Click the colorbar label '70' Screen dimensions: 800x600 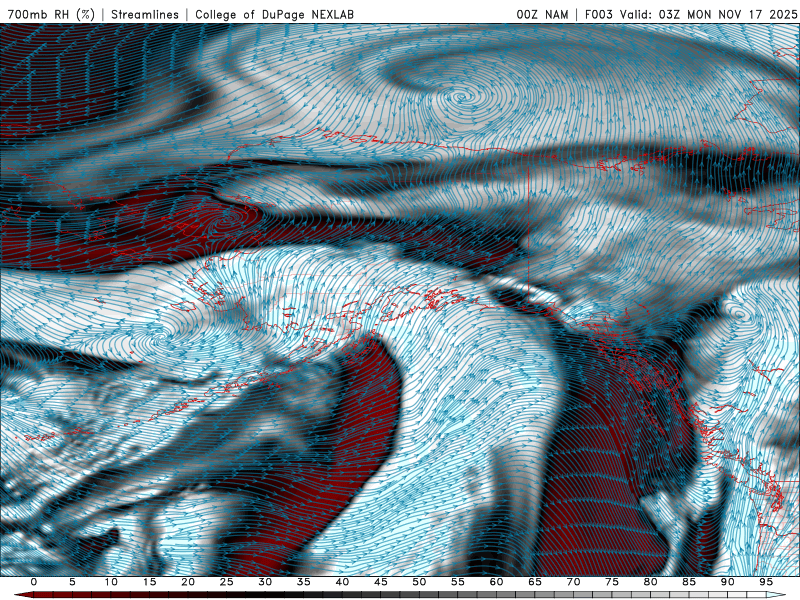tap(573, 582)
